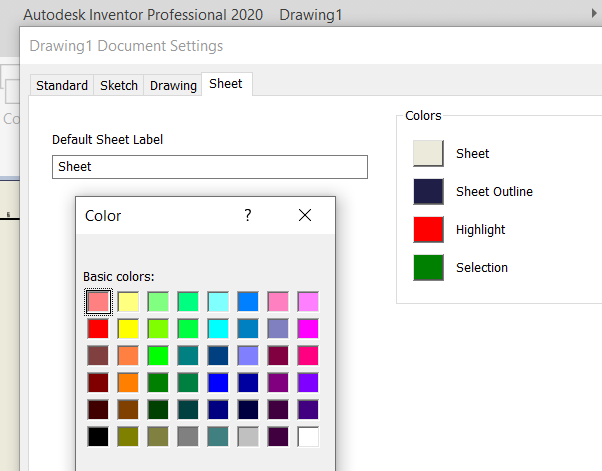
Task: Switch to the Sketch tab
Action: tap(119, 85)
